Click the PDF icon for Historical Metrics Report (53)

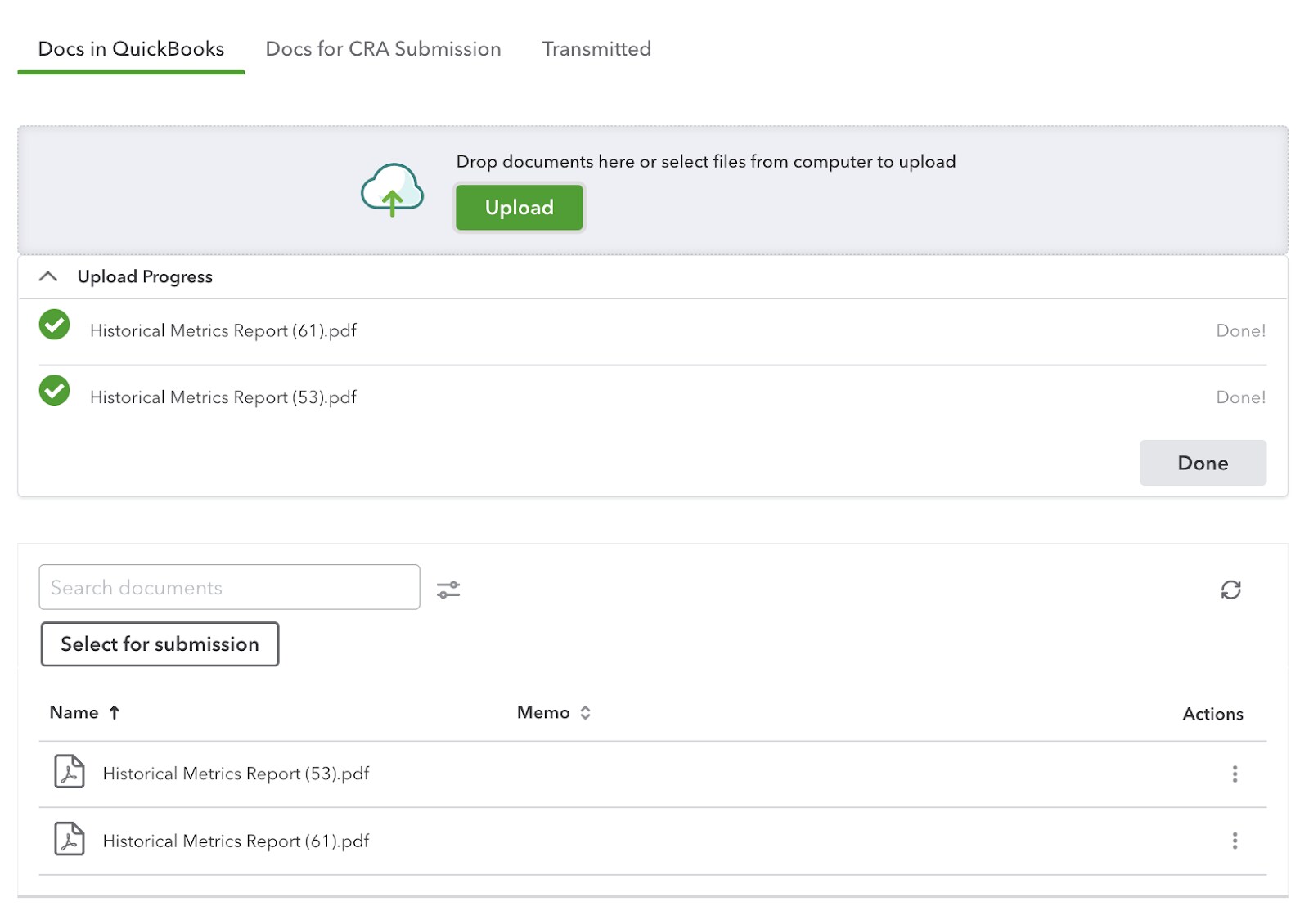pyautogui.click(x=70, y=773)
